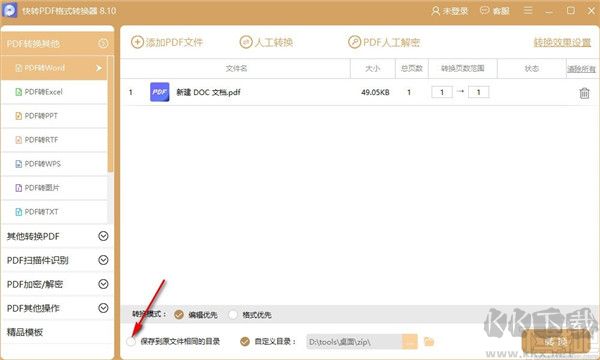Click the PDF转TXT file icon

pos(18,212)
